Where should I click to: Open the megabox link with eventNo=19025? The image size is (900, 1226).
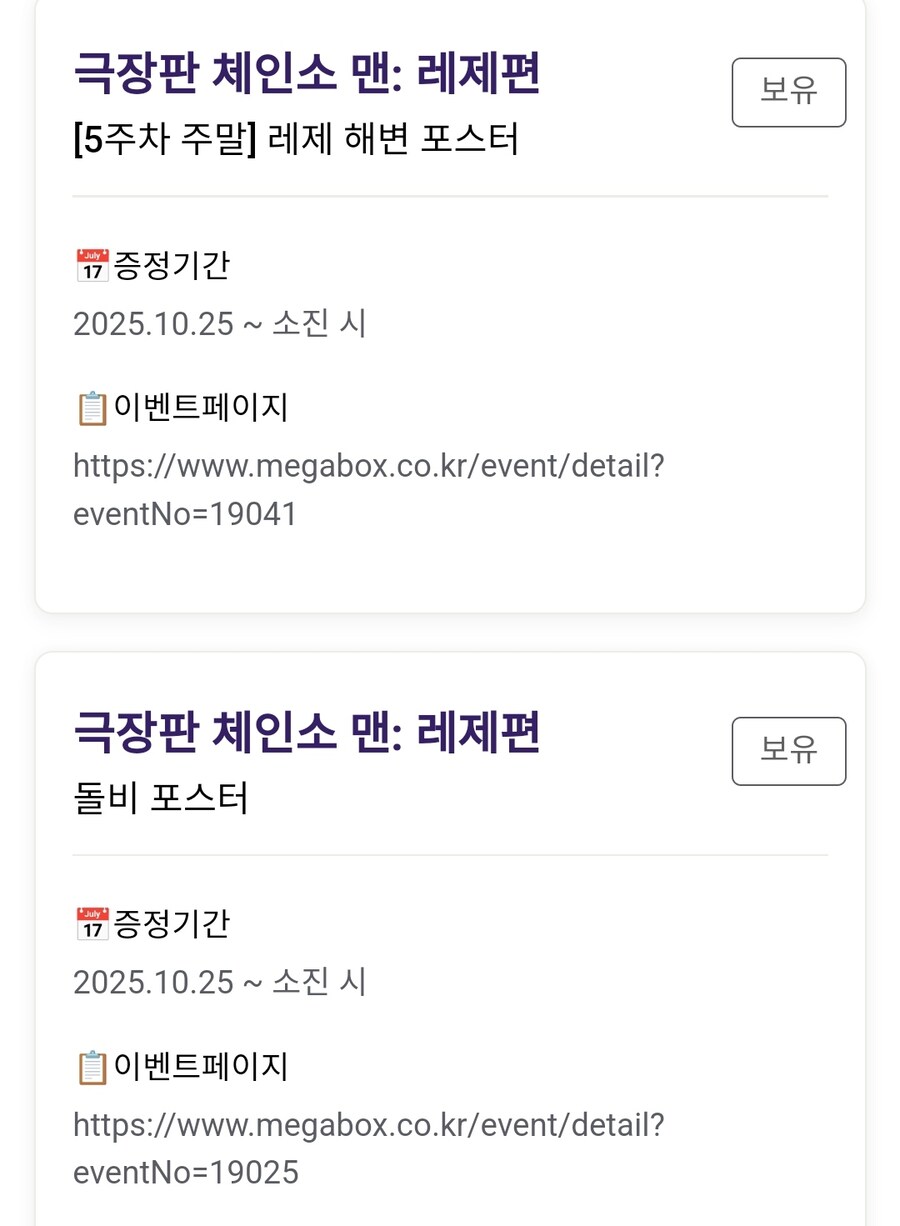coord(368,1148)
